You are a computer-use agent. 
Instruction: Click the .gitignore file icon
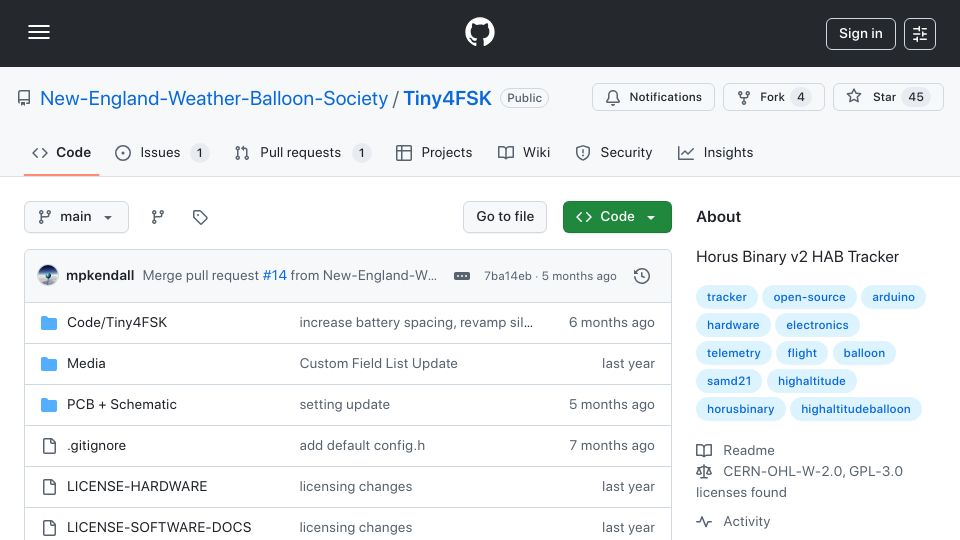[49, 446]
